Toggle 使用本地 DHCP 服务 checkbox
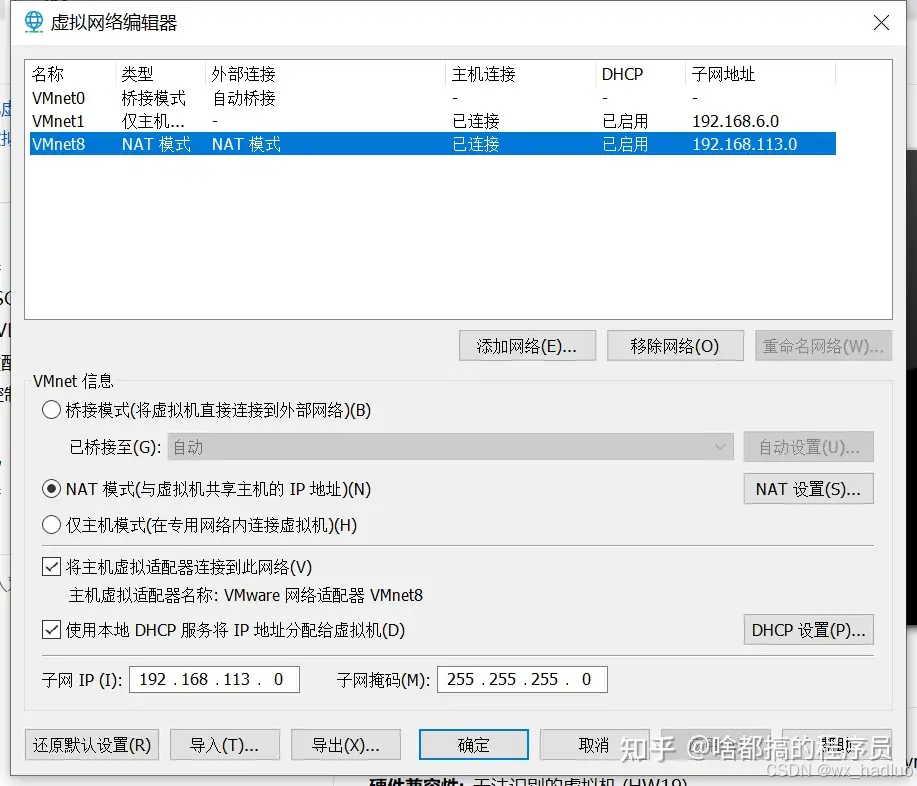The image size is (917, 786). [x=51, y=630]
